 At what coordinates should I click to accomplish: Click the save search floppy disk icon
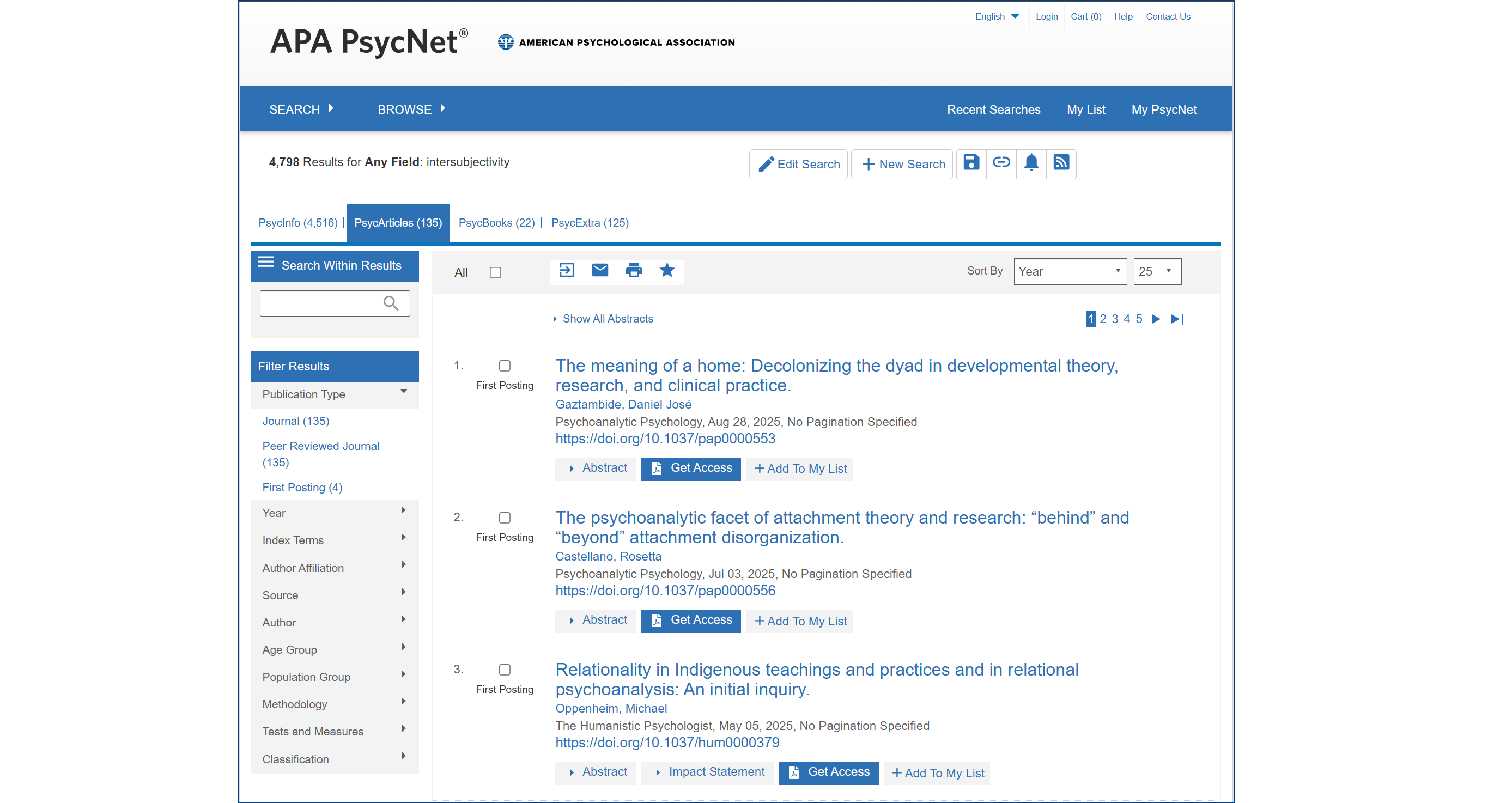point(971,162)
